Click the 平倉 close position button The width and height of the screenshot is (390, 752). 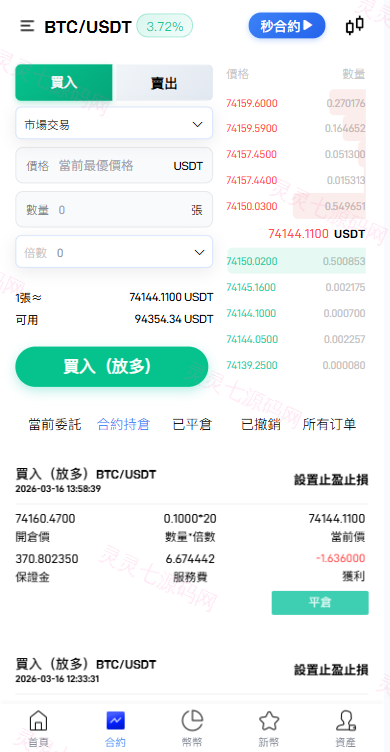(320, 603)
